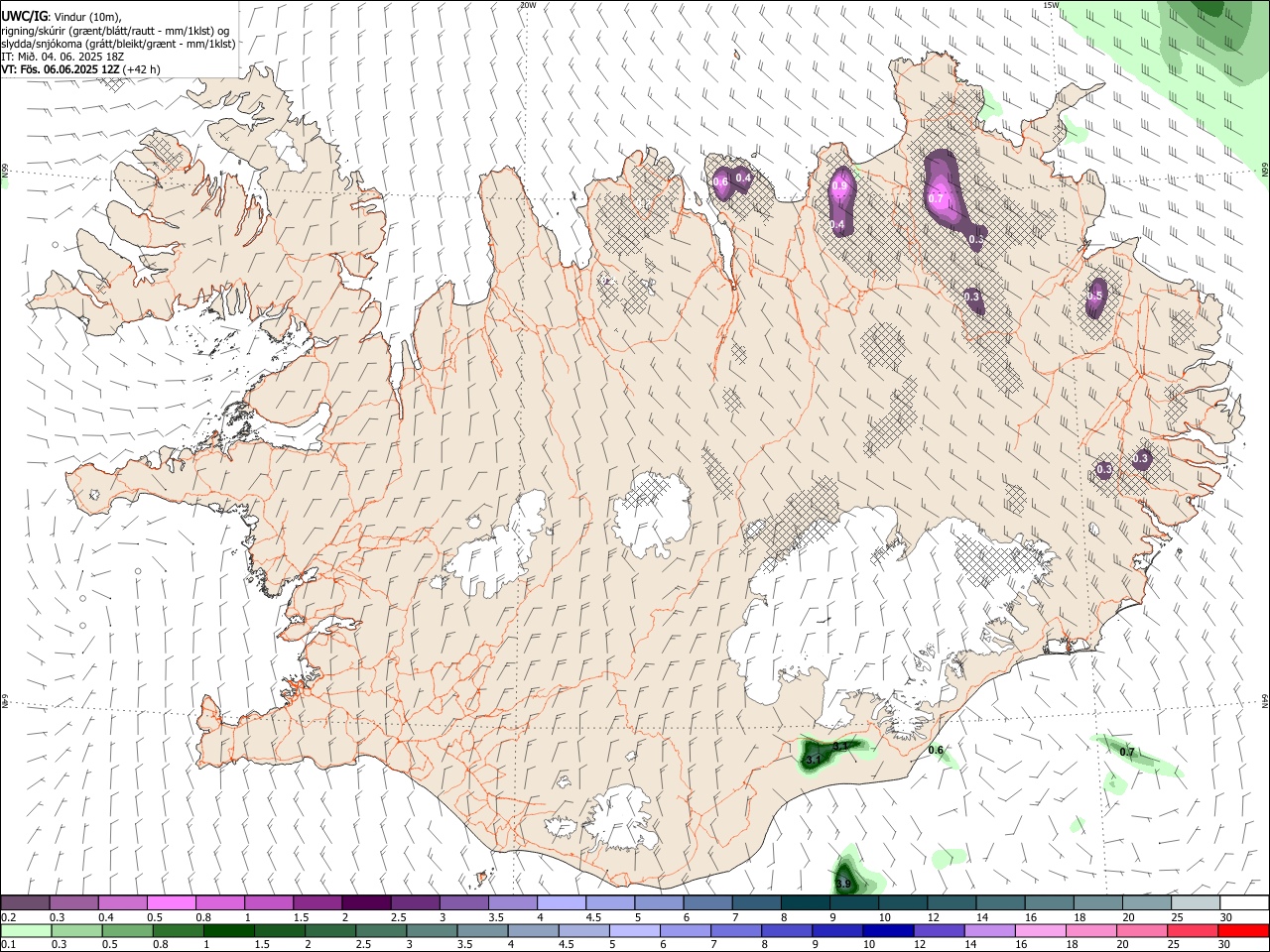Pick top-row dark teal swatch between 9 and 10
This screenshot has width=1270, height=952.
click(852, 902)
